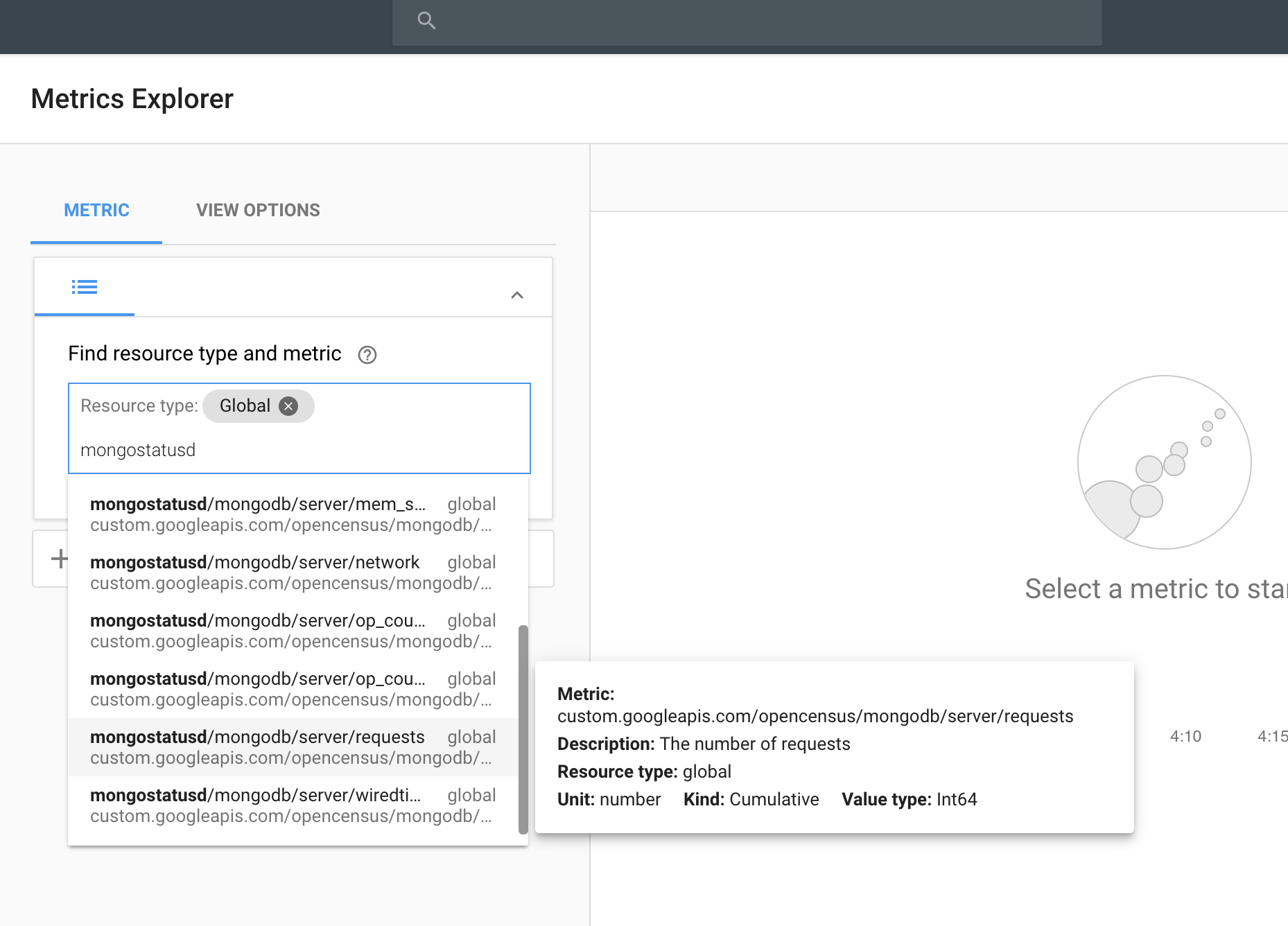Switch to the METRIC tab
The image size is (1288, 926).
(x=96, y=210)
